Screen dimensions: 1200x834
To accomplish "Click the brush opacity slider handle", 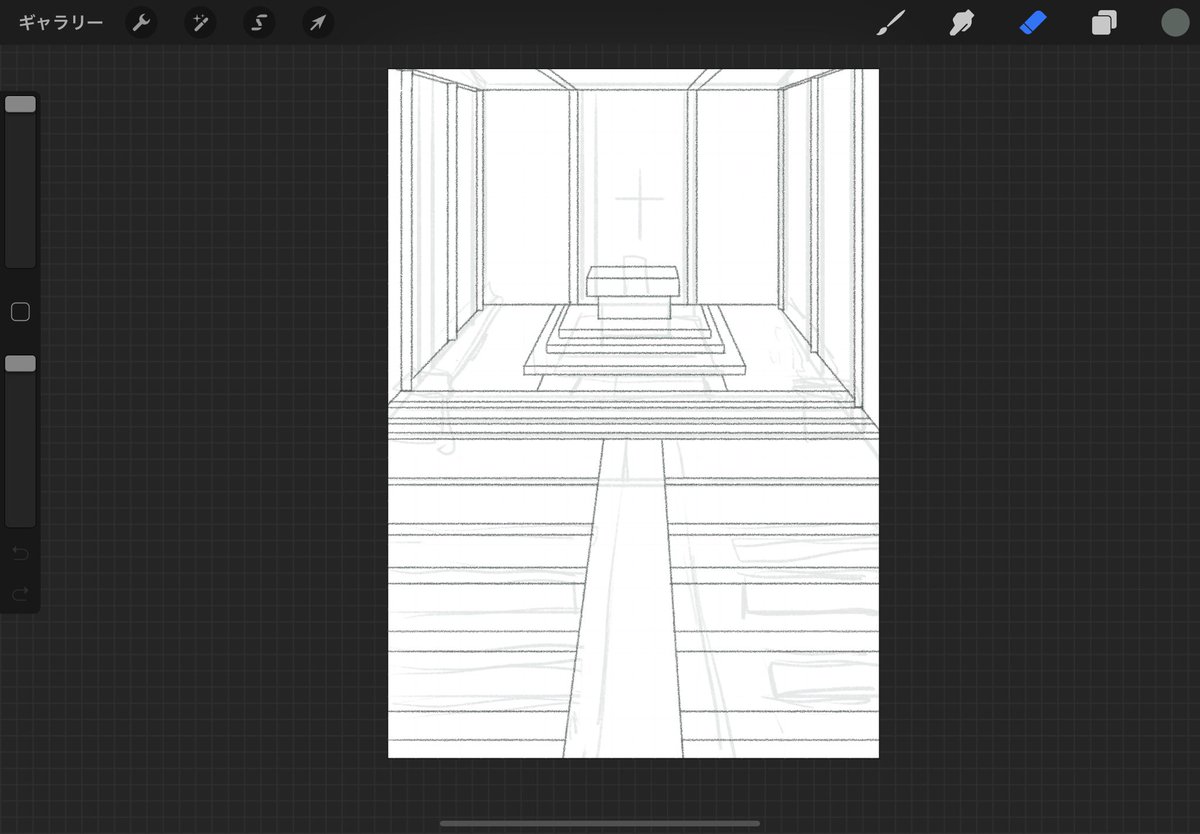I will pyautogui.click(x=20, y=364).
